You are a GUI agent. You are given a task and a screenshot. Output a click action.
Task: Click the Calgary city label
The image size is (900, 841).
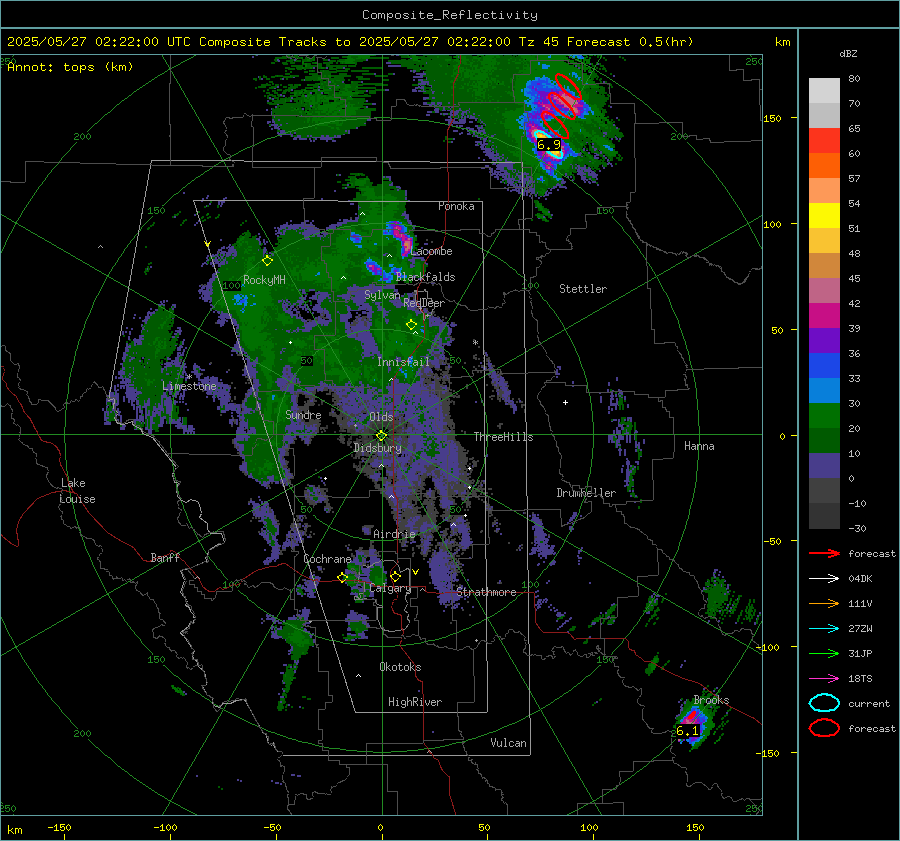(x=390, y=588)
